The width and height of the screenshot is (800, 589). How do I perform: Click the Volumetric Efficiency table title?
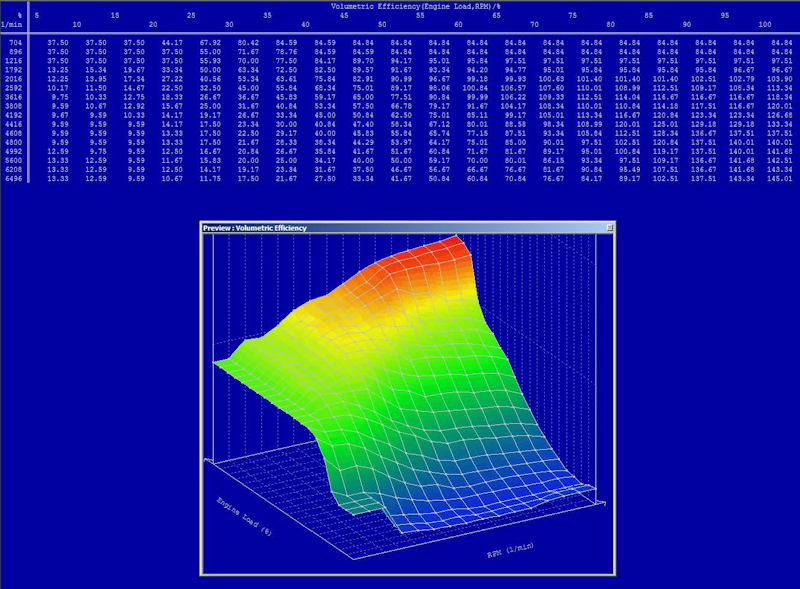click(x=400, y=6)
